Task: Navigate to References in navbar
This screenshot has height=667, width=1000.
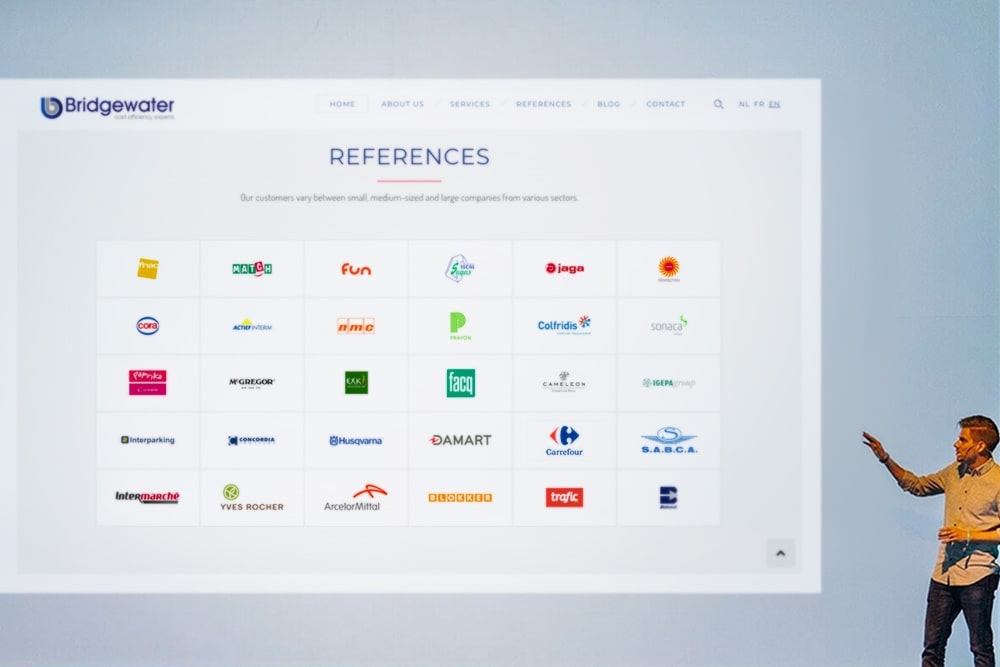Action: coord(543,104)
